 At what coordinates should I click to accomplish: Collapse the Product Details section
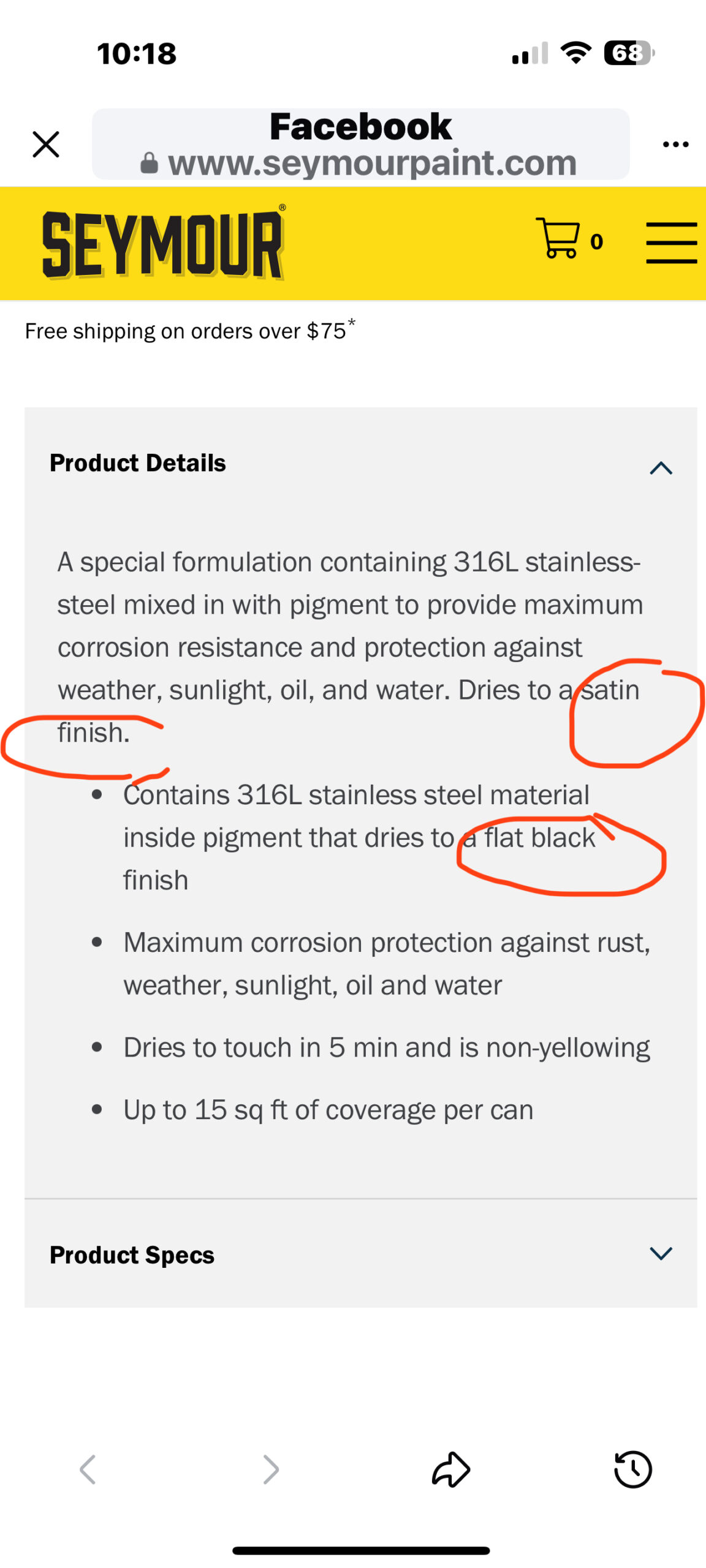661,468
